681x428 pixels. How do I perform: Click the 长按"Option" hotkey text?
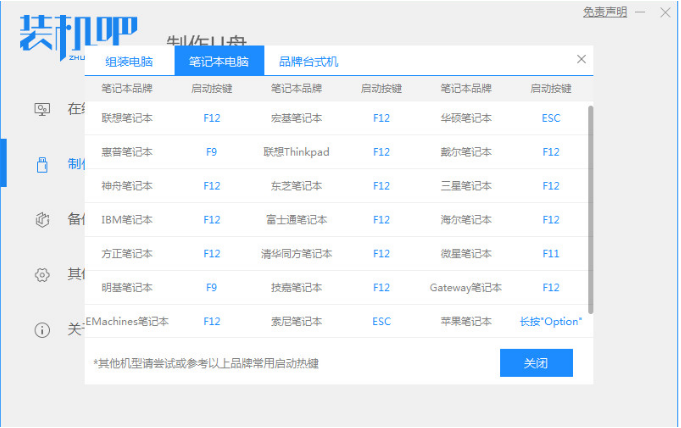[x=551, y=322]
